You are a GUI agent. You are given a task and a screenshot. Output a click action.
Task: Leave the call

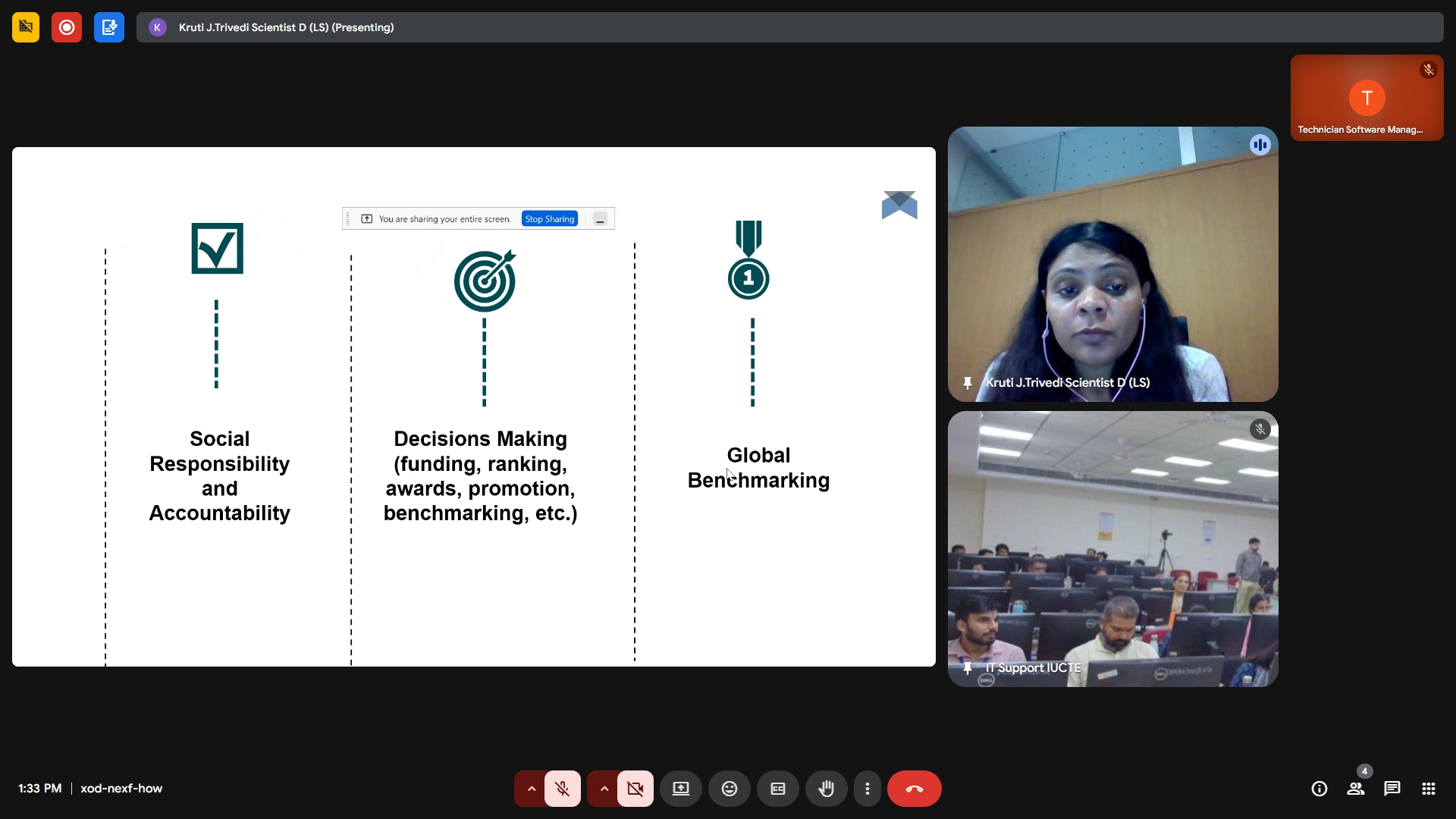point(914,789)
